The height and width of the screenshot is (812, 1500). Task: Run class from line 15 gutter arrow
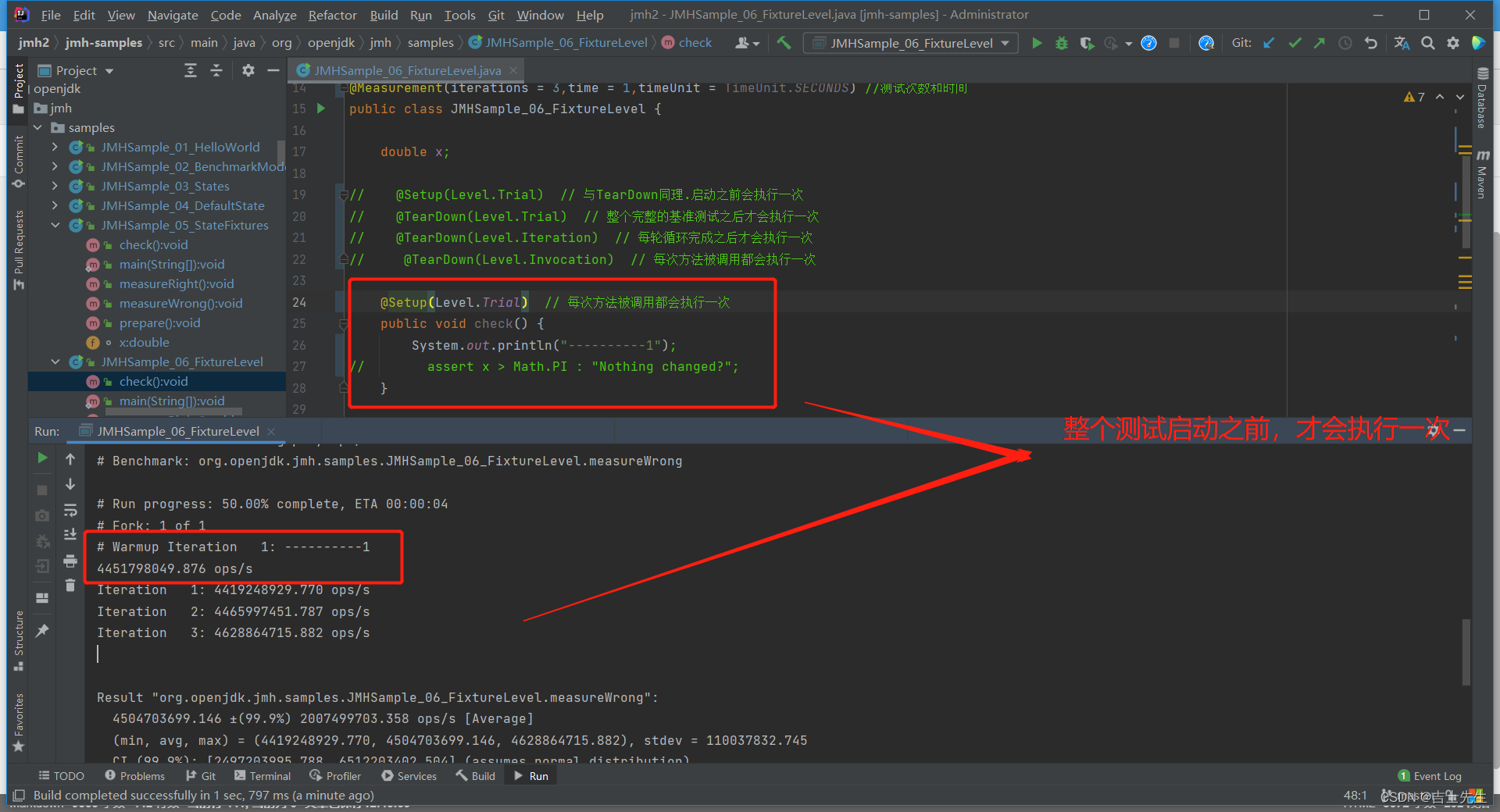click(321, 109)
